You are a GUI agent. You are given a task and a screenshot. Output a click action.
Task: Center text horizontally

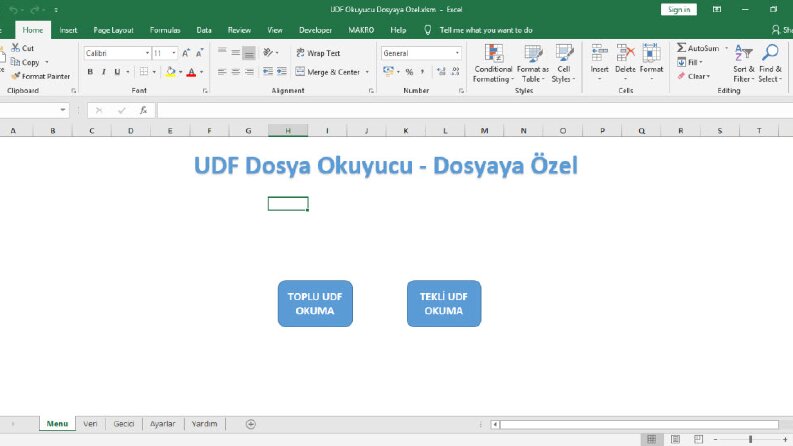[x=236, y=72]
